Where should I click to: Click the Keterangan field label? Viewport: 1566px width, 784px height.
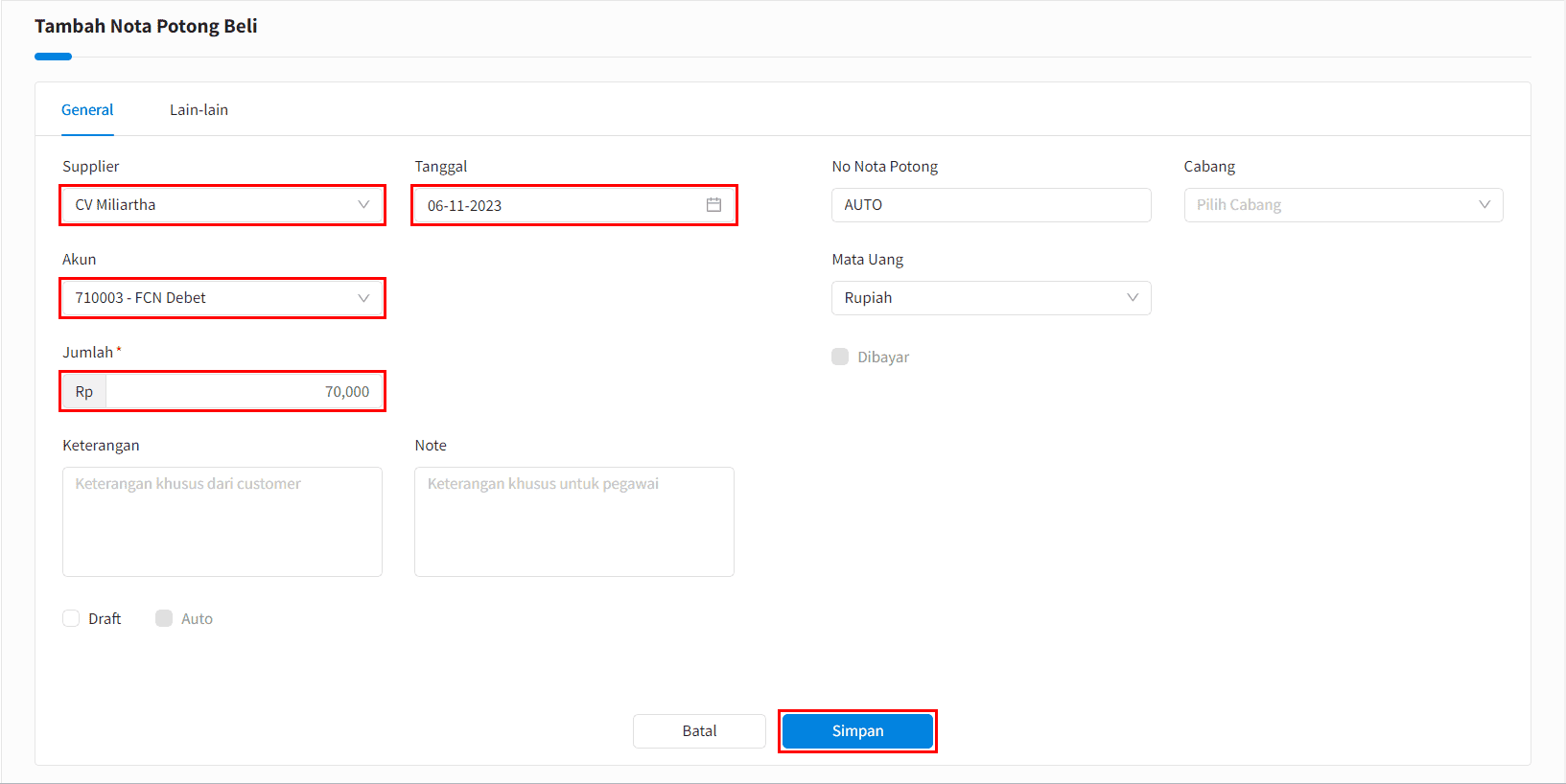point(101,445)
